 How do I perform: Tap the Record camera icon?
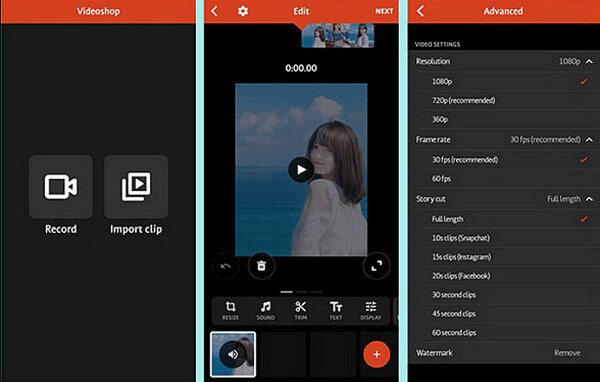(61, 187)
